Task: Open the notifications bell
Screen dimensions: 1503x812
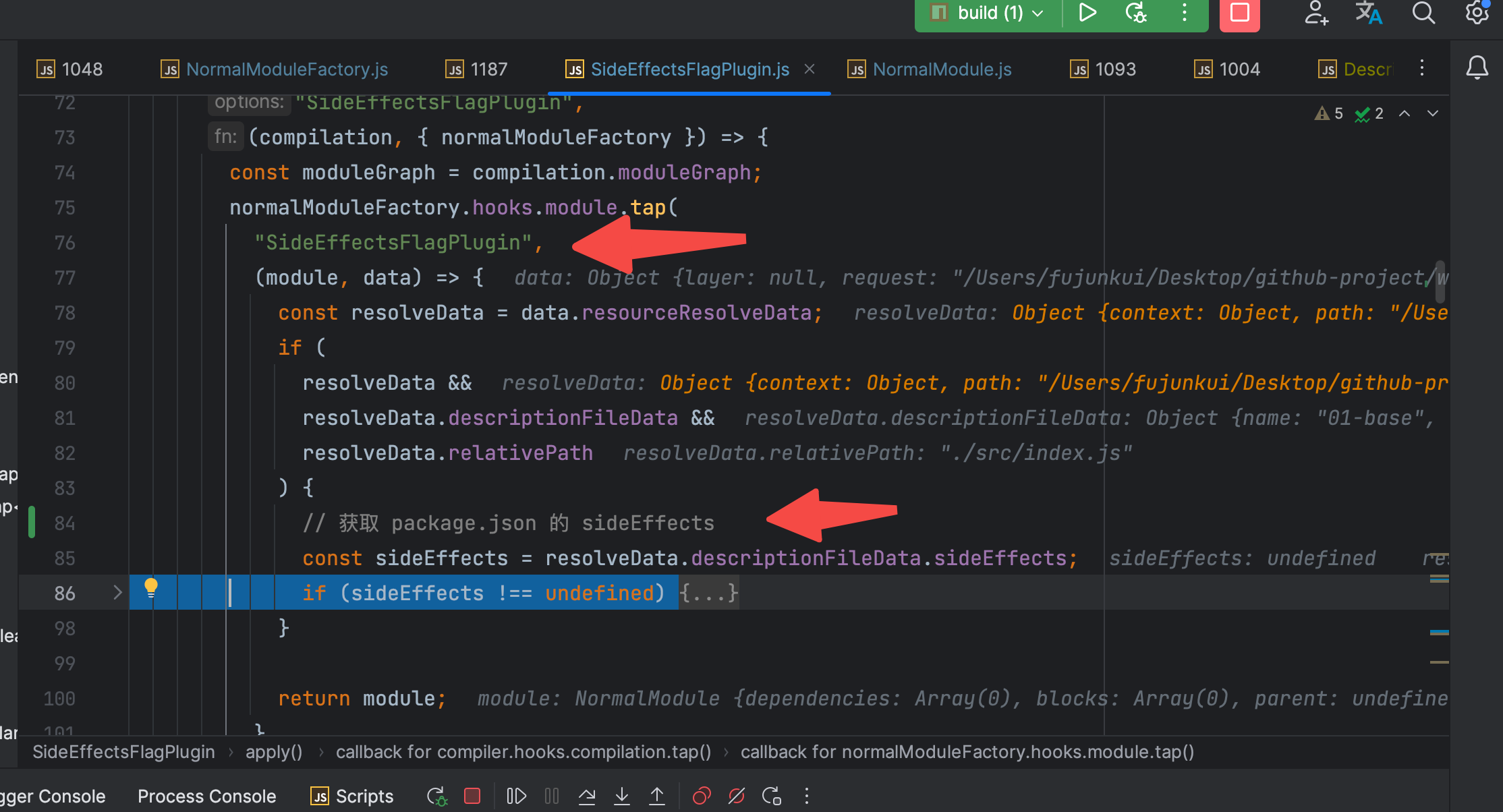Action: 1477,67
